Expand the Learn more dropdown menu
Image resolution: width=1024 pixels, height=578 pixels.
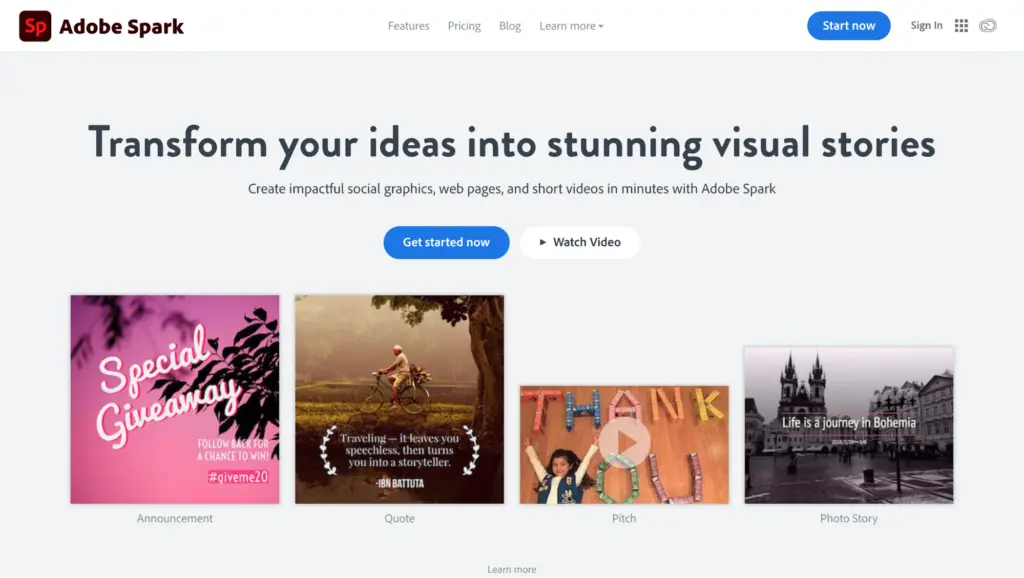pyautogui.click(x=571, y=26)
